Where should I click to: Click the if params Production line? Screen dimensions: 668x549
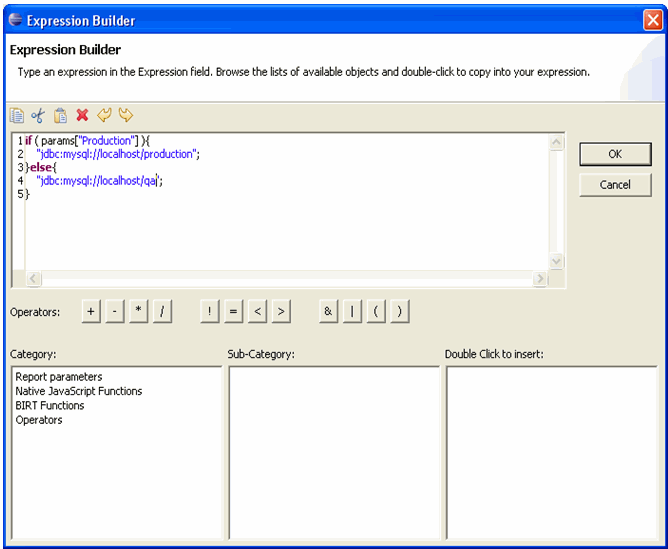[x=87, y=141]
